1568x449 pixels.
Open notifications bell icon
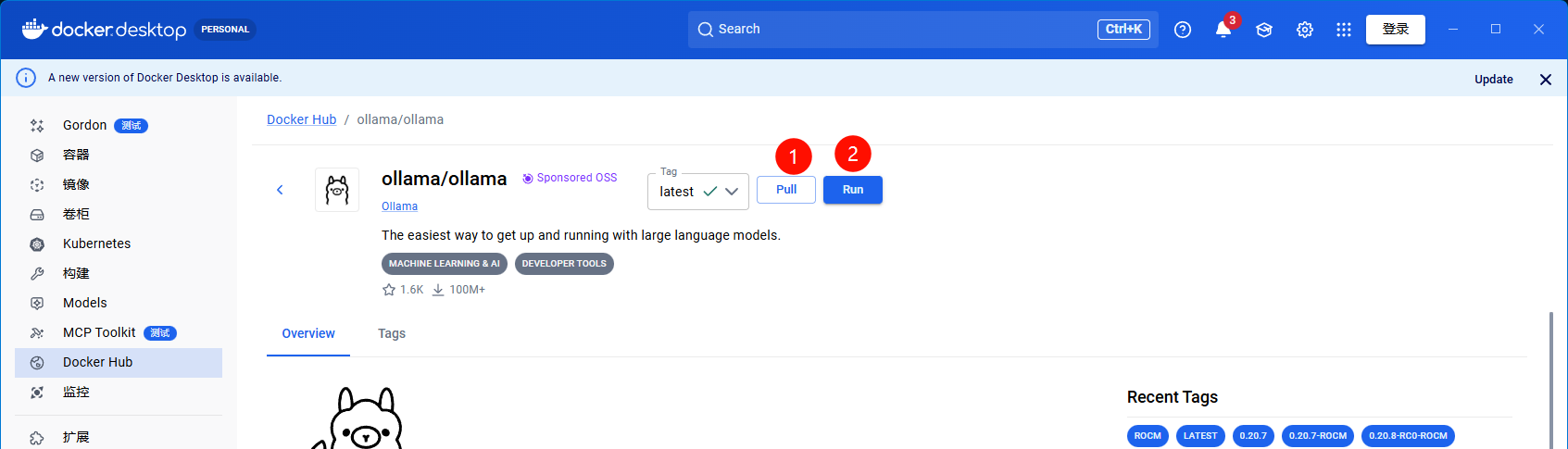[x=1223, y=30]
